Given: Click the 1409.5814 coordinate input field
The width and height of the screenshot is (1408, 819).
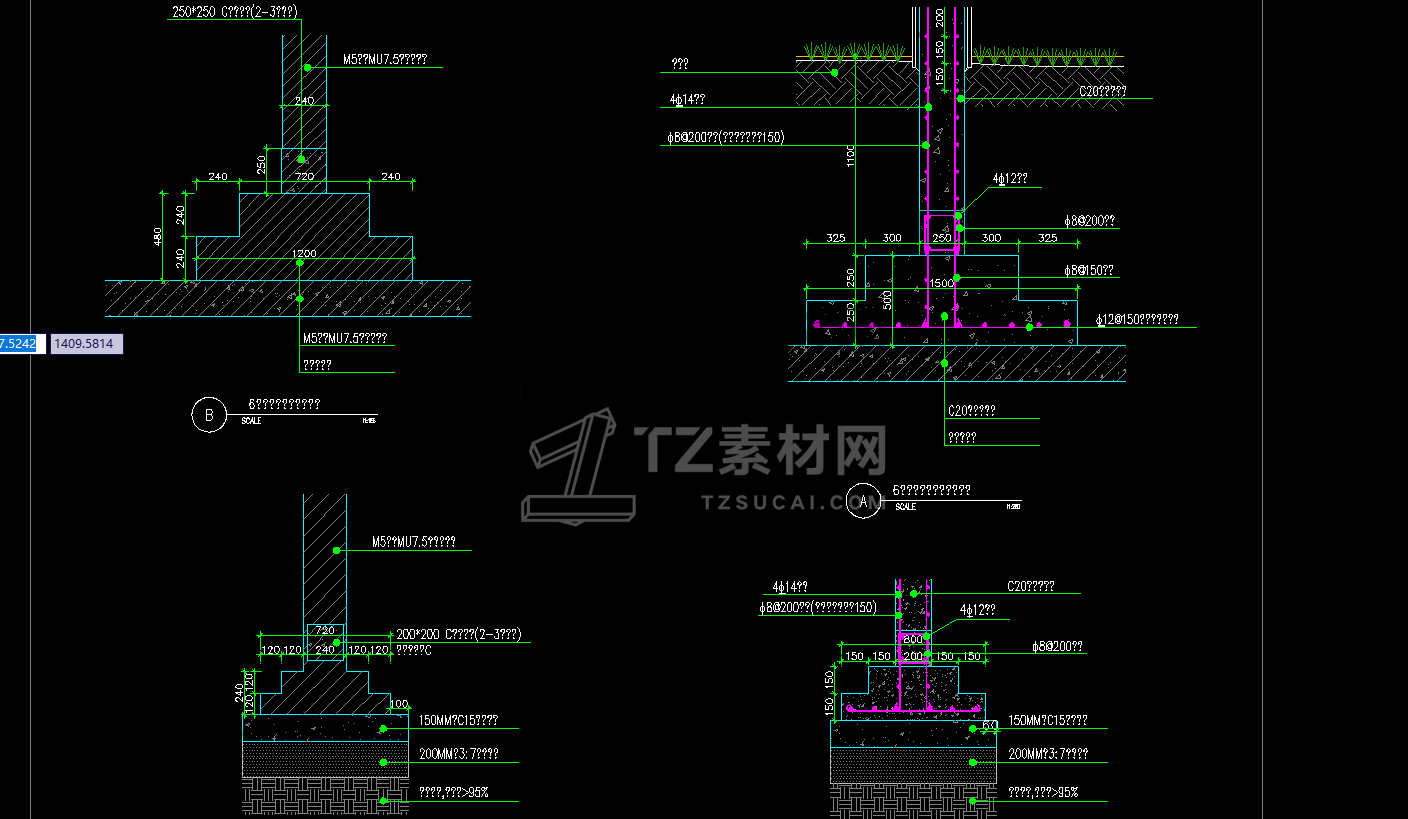Looking at the screenshot, I should 86,344.
